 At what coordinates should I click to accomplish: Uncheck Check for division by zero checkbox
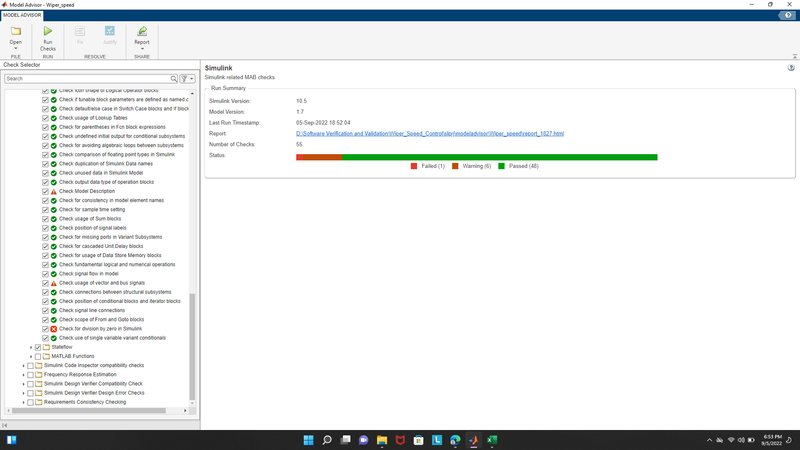tap(45, 329)
